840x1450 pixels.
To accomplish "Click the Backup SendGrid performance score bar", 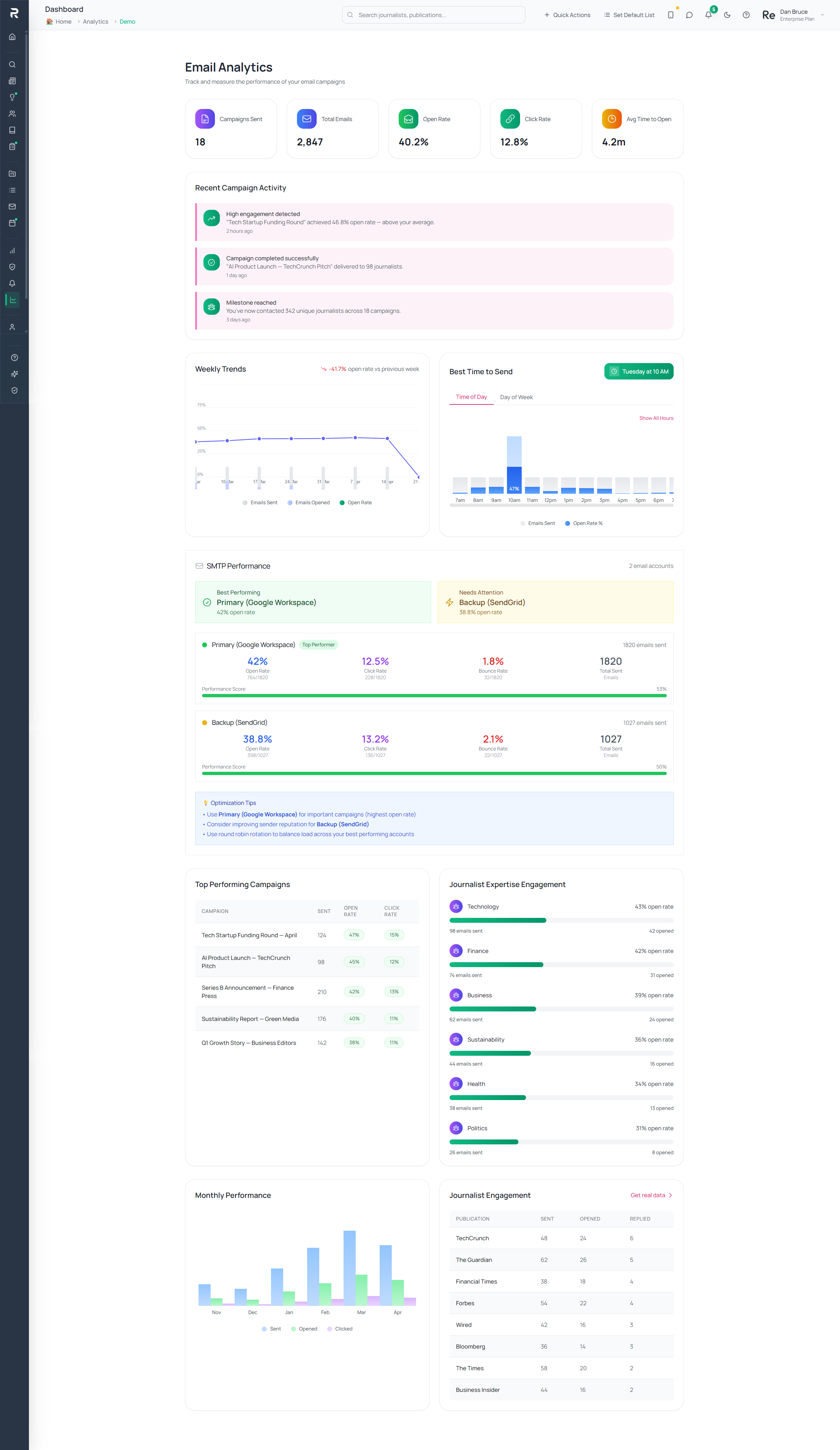I will click(434, 773).
